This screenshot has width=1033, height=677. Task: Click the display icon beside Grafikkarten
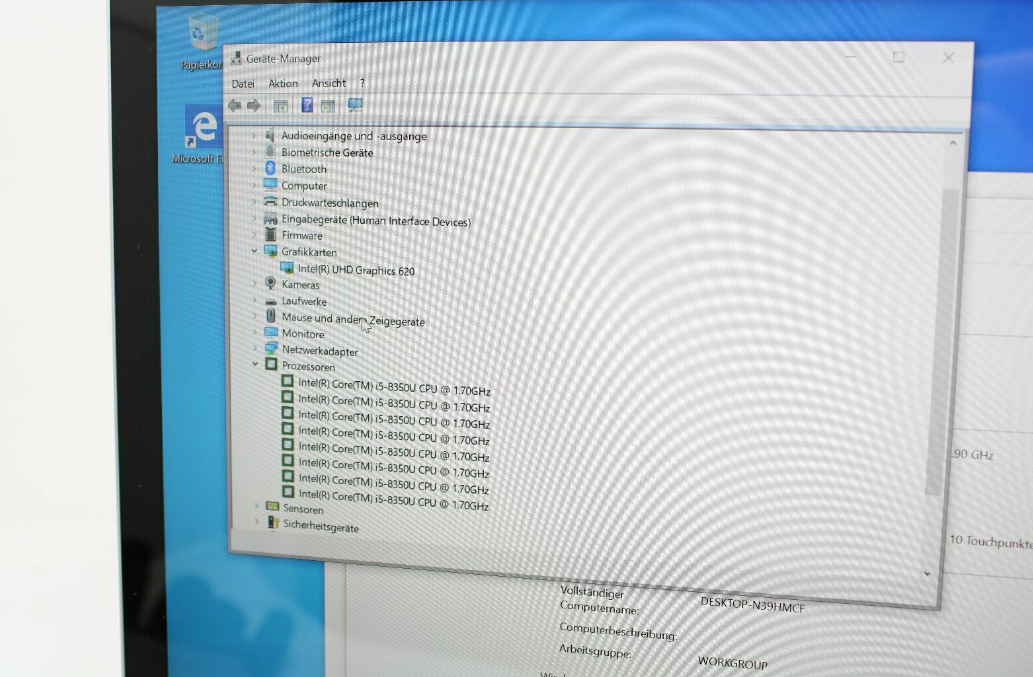tap(270, 251)
